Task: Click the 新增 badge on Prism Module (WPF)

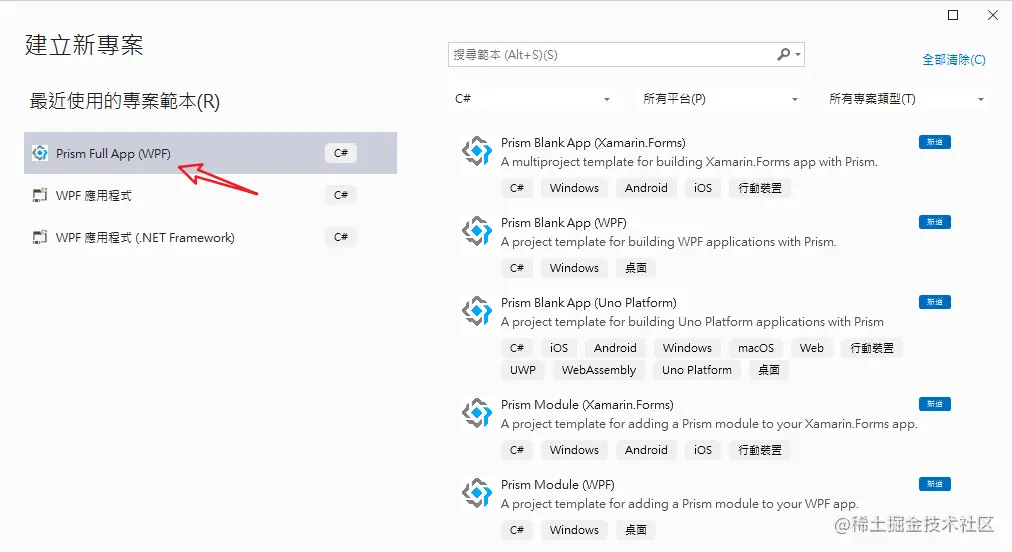Action: pyautogui.click(x=935, y=484)
